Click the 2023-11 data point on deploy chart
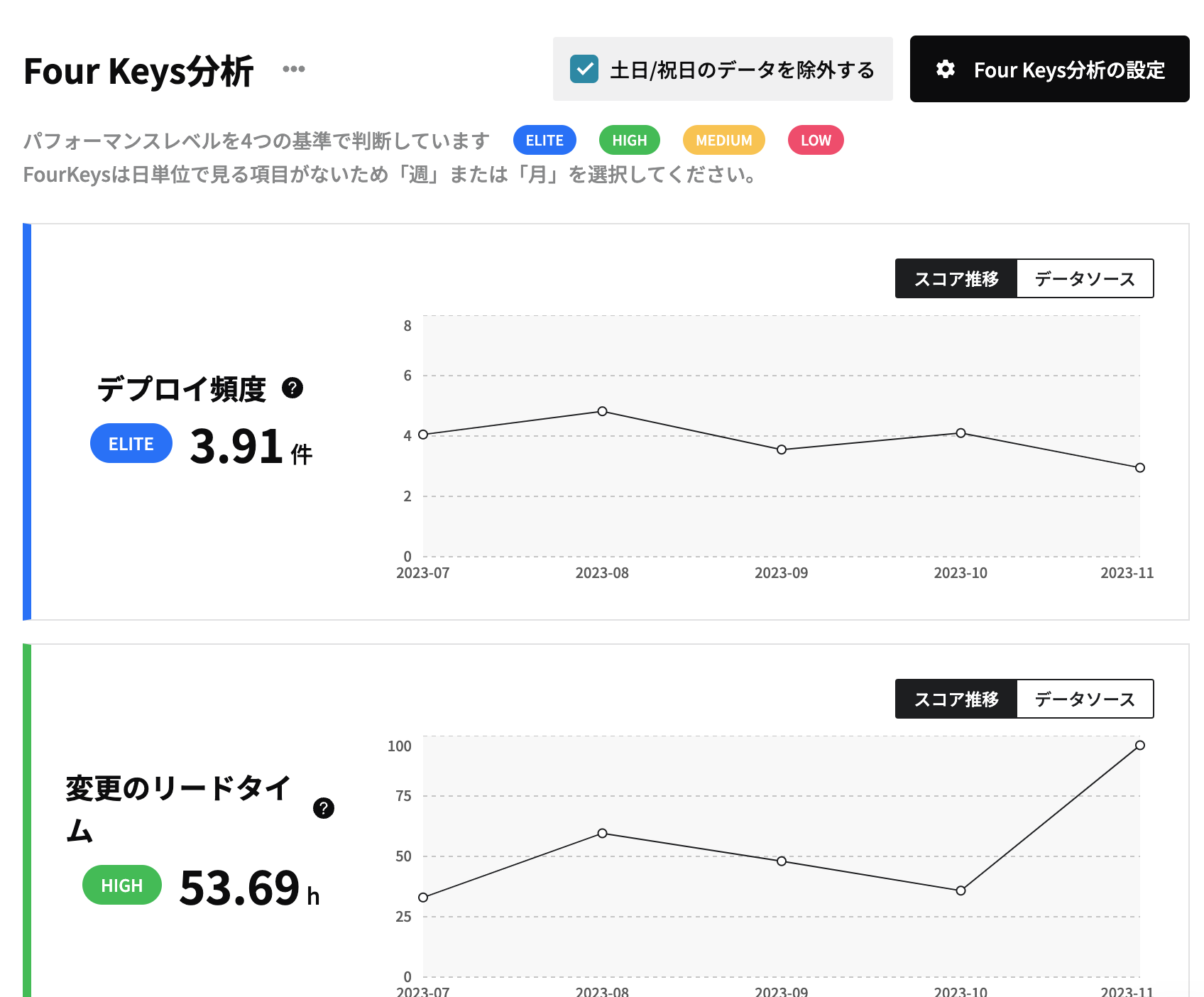This screenshot has width=1204, height=997. (x=1139, y=468)
